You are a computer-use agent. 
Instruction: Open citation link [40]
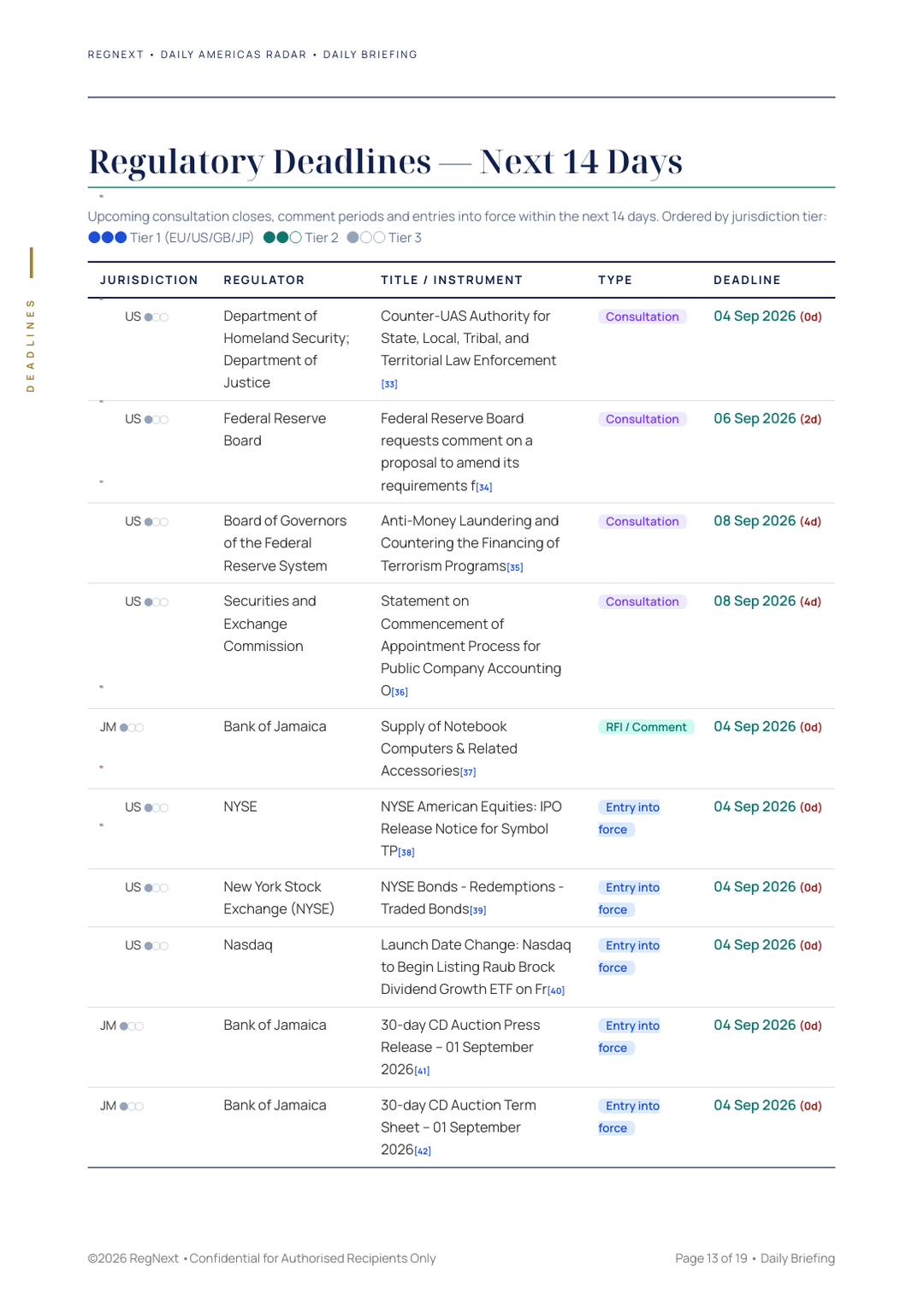coord(556,991)
